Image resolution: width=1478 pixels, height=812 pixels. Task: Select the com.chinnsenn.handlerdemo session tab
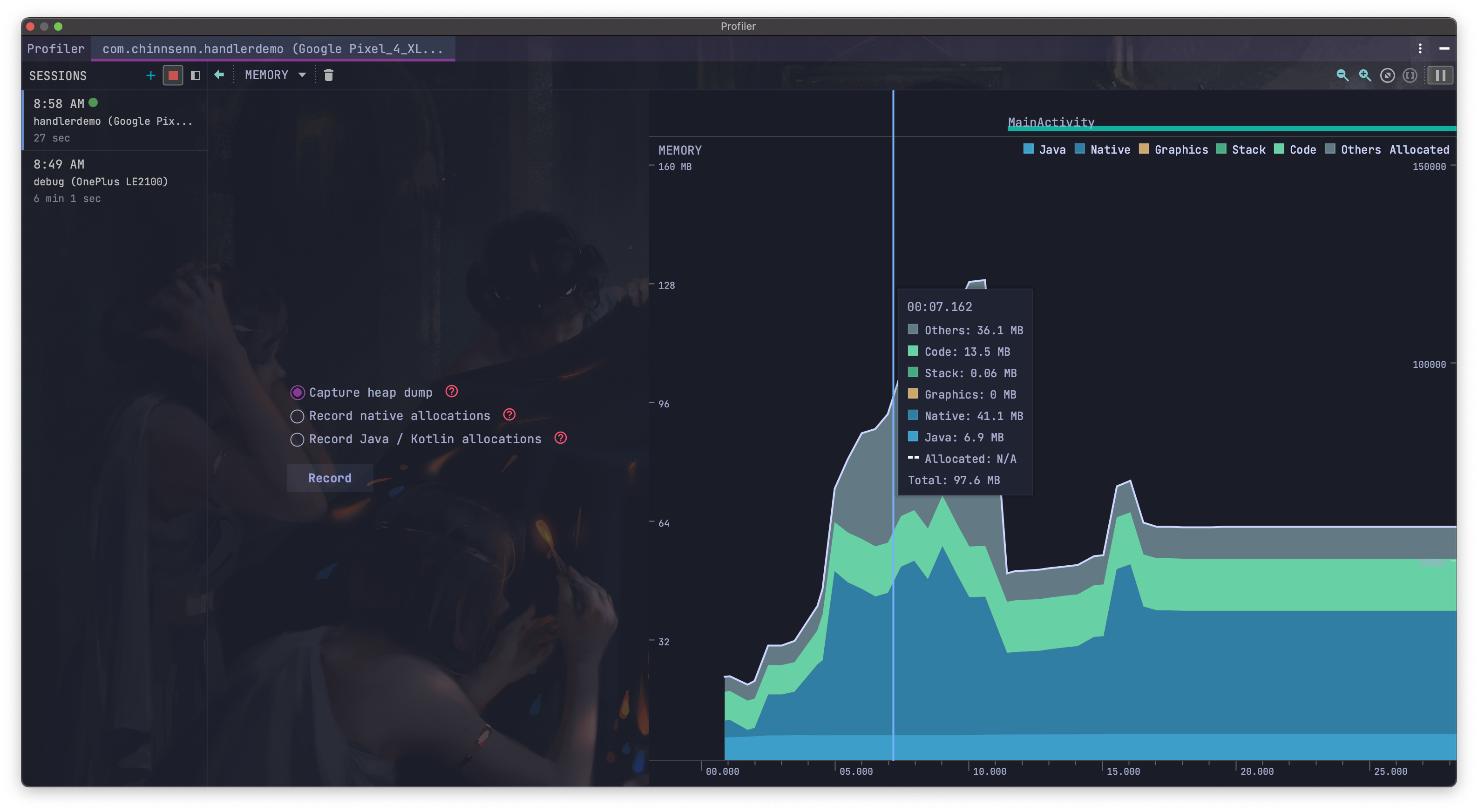pos(272,49)
